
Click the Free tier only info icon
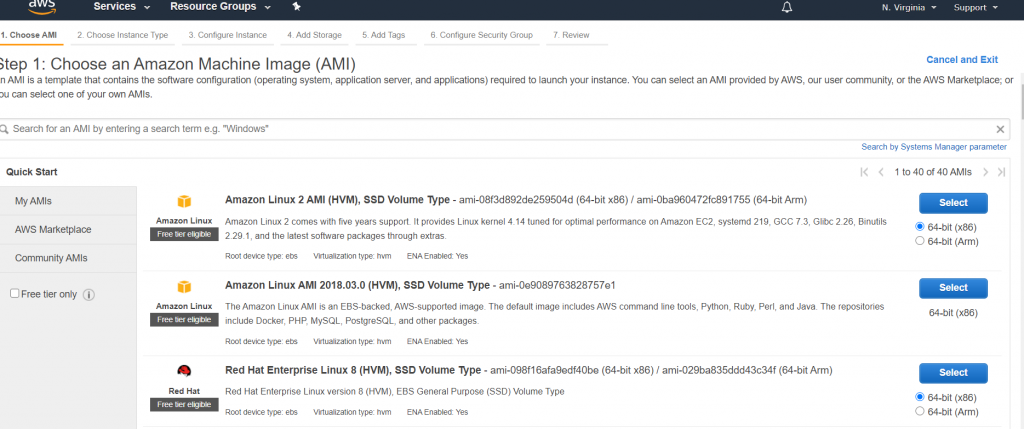point(89,294)
